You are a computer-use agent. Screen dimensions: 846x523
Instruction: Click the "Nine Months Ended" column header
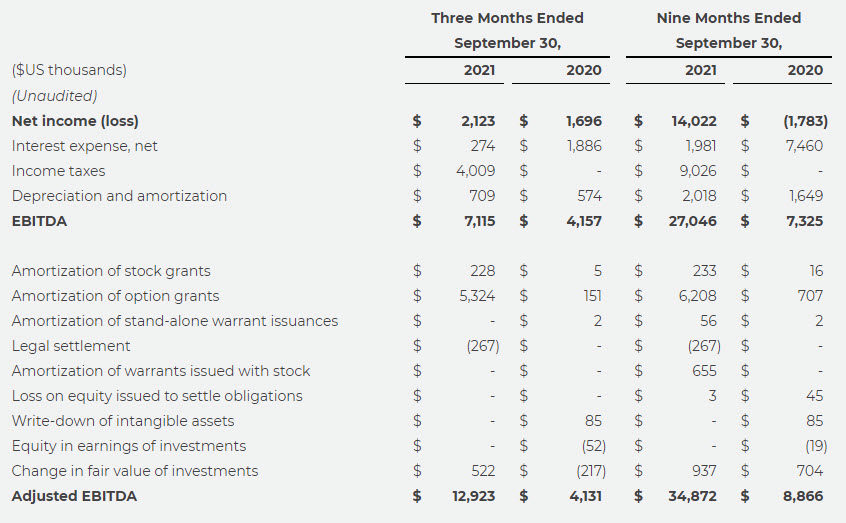coord(728,18)
